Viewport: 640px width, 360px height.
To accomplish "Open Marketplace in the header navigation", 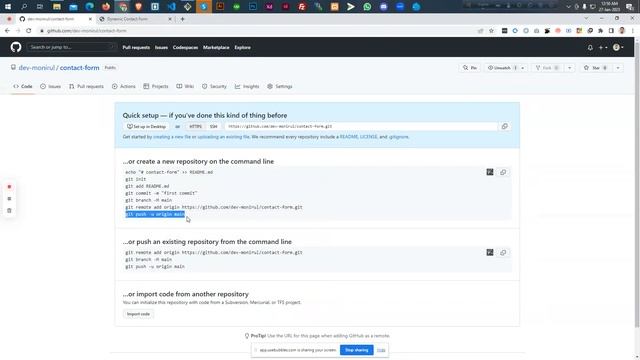I will pyautogui.click(x=216, y=47).
